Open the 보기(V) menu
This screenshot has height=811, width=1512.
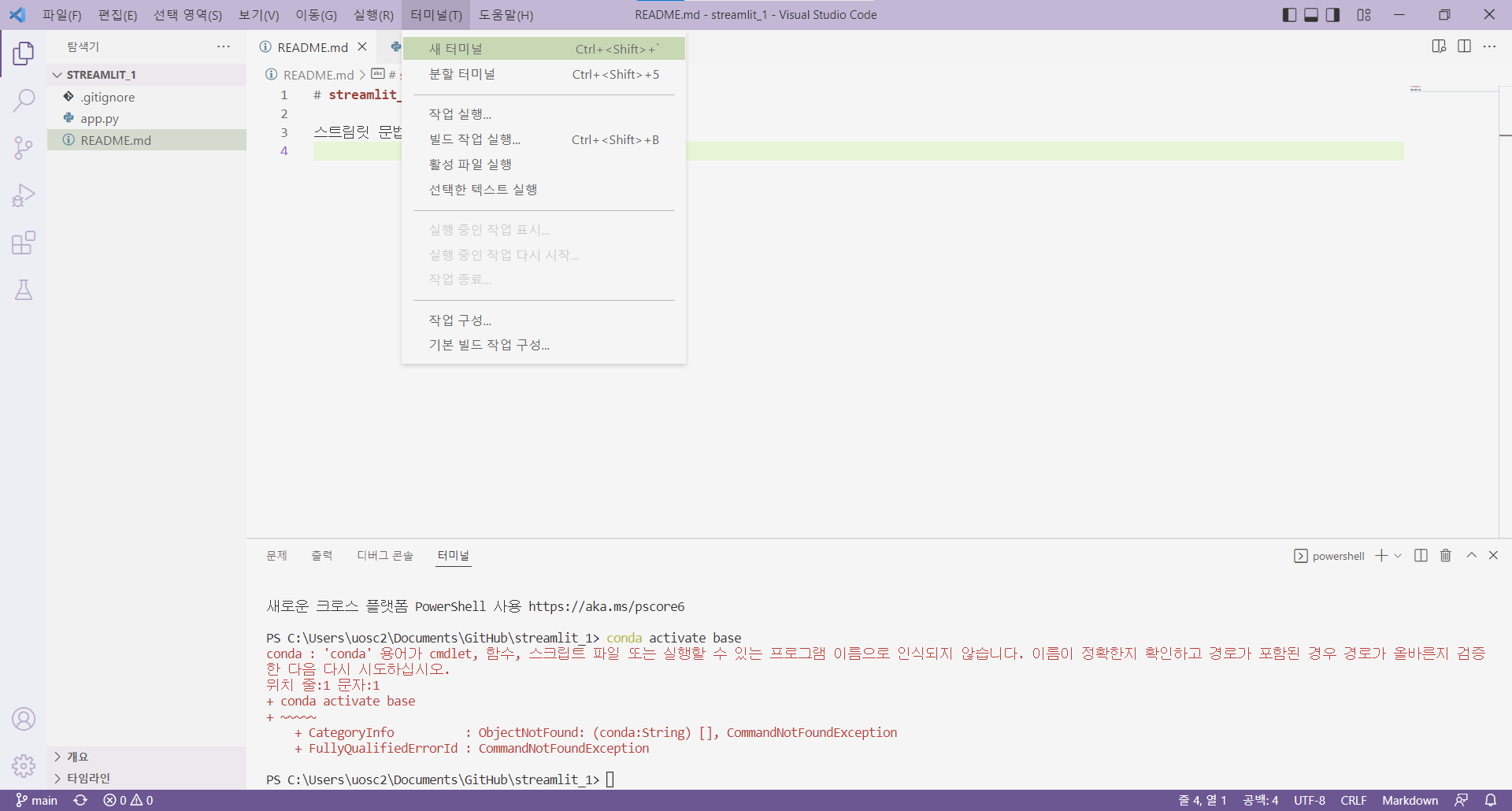(259, 15)
